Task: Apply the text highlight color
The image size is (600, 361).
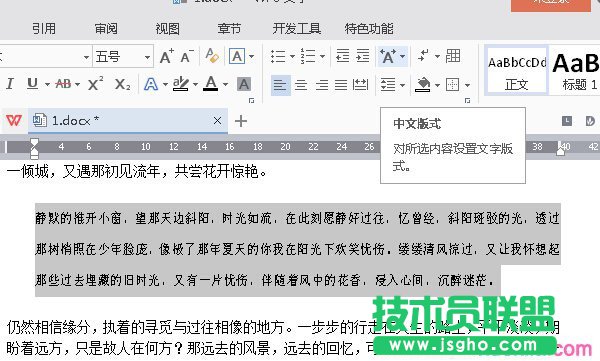Action: coord(180,84)
